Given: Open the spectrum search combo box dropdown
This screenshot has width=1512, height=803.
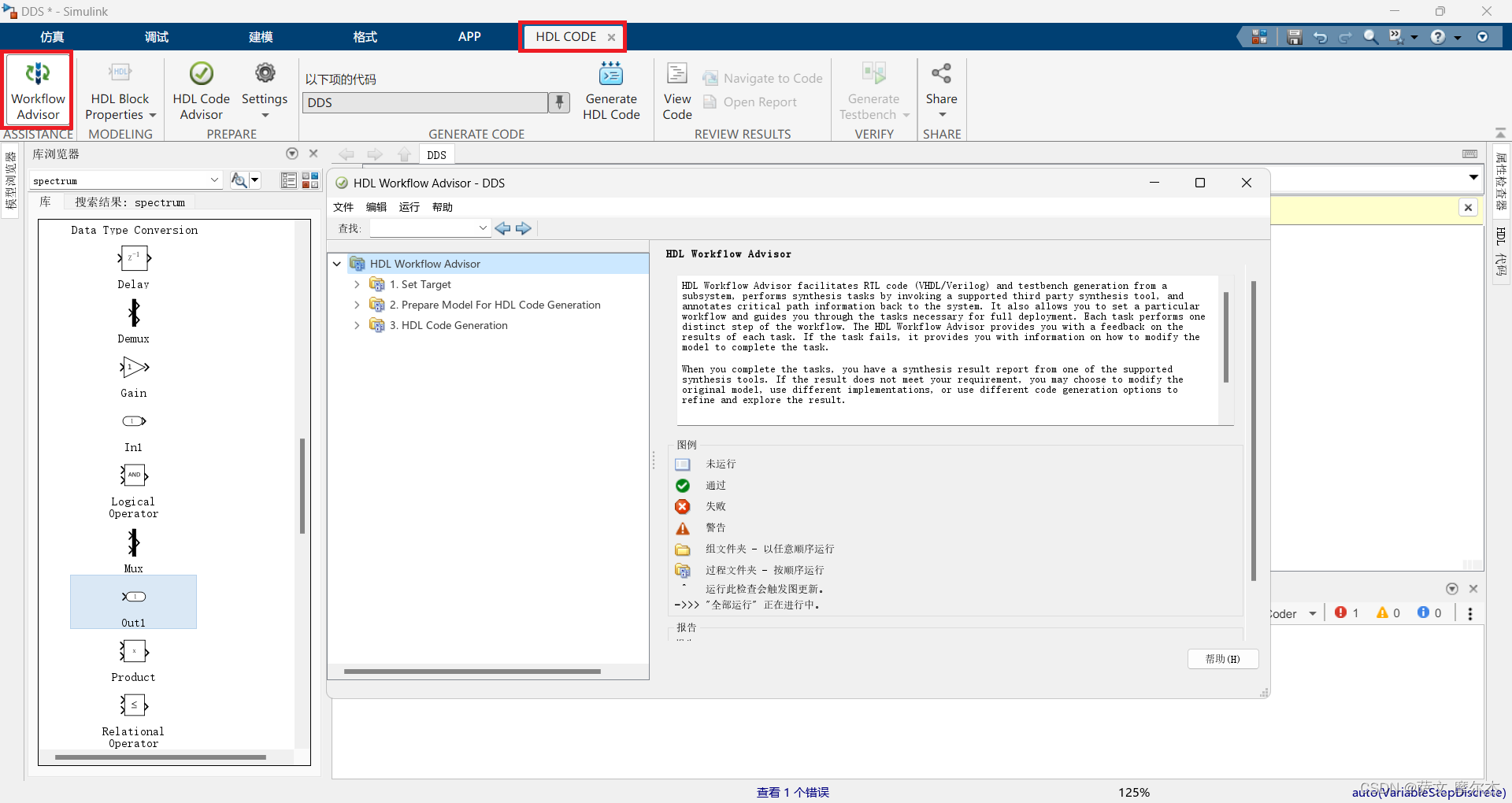Looking at the screenshot, I should pos(214,180).
